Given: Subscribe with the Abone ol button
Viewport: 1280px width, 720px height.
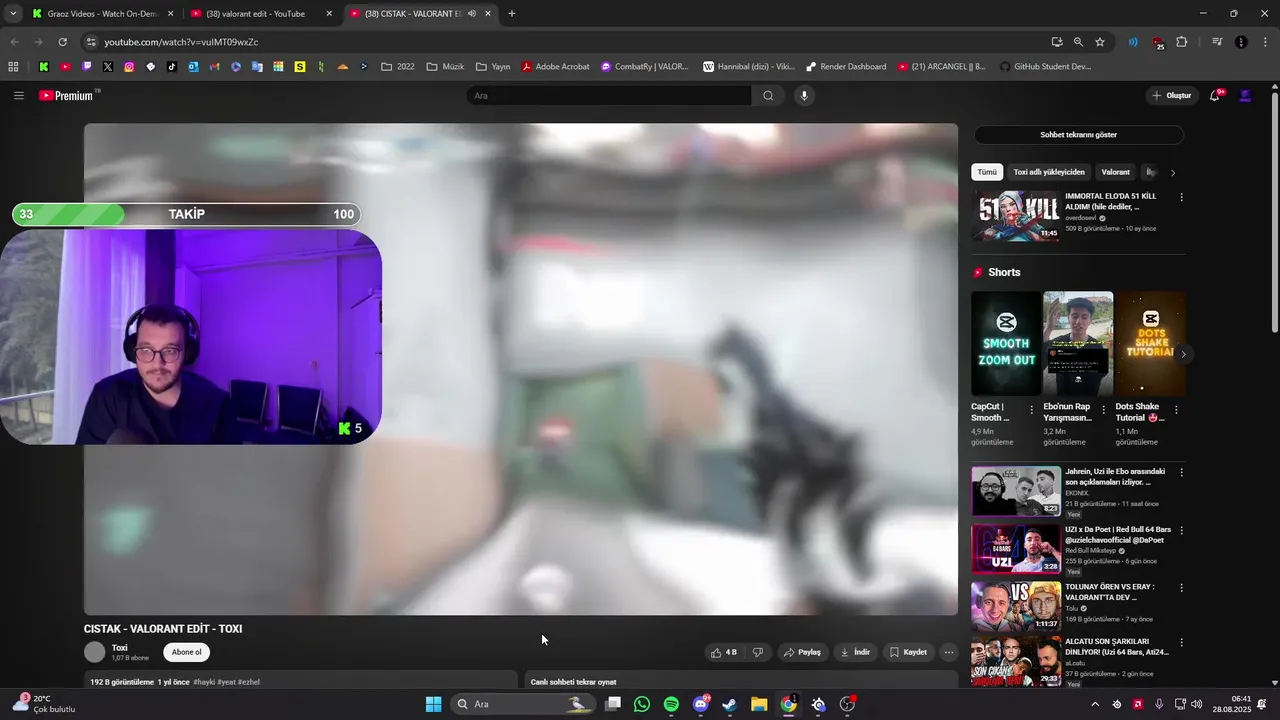Looking at the screenshot, I should coord(186,652).
